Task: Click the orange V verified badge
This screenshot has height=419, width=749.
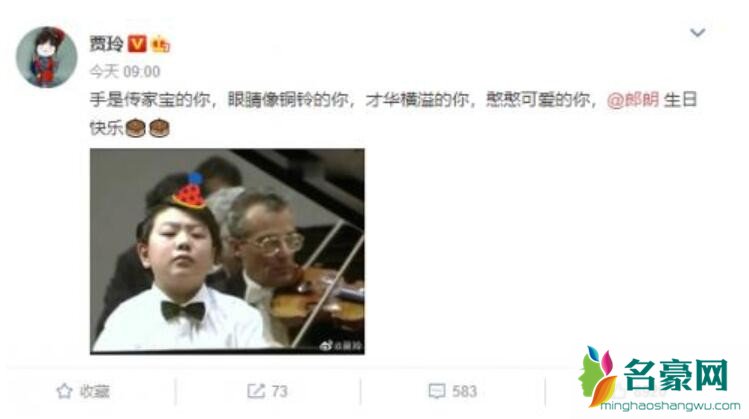Action: pos(137,44)
